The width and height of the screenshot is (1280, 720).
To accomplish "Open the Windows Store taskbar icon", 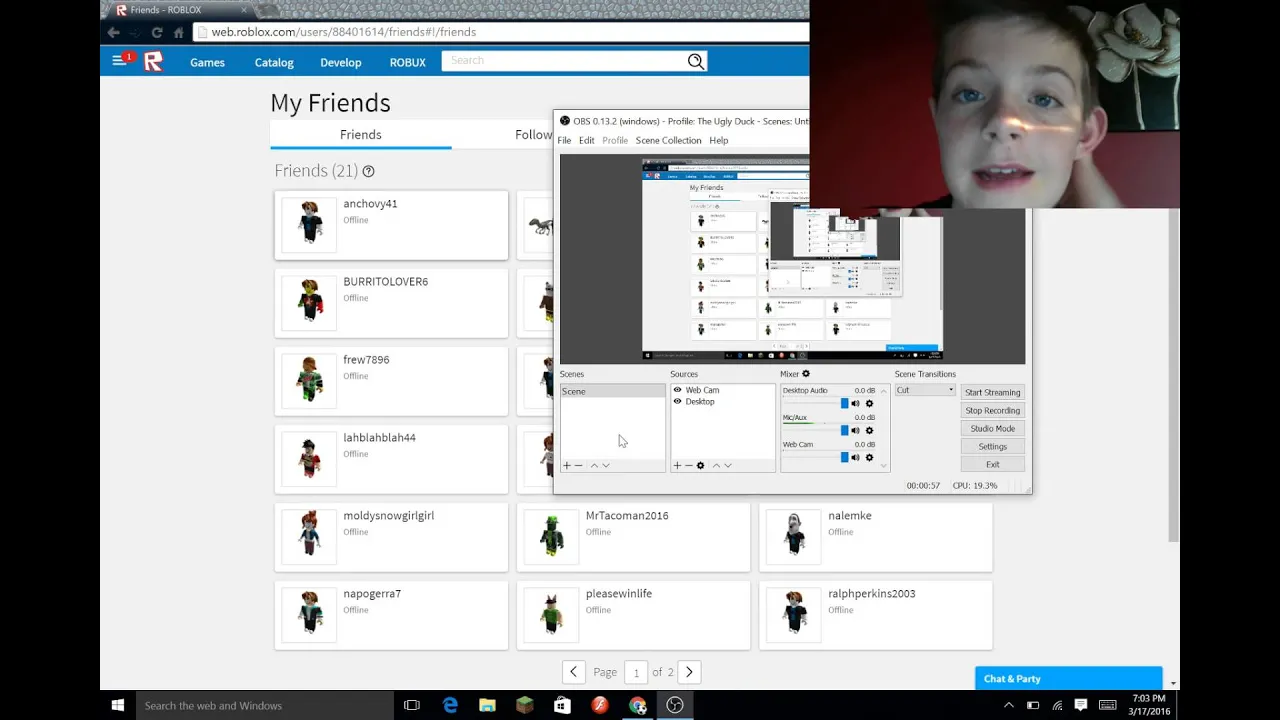I will coord(562,705).
